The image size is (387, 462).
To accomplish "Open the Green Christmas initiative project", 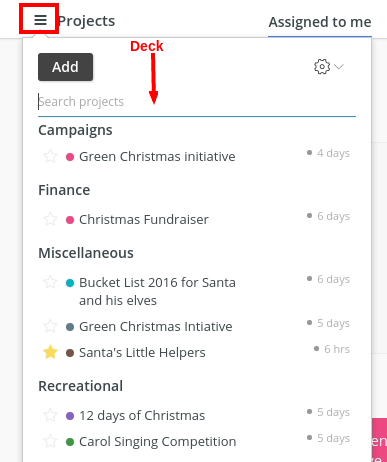I will click(x=157, y=156).
